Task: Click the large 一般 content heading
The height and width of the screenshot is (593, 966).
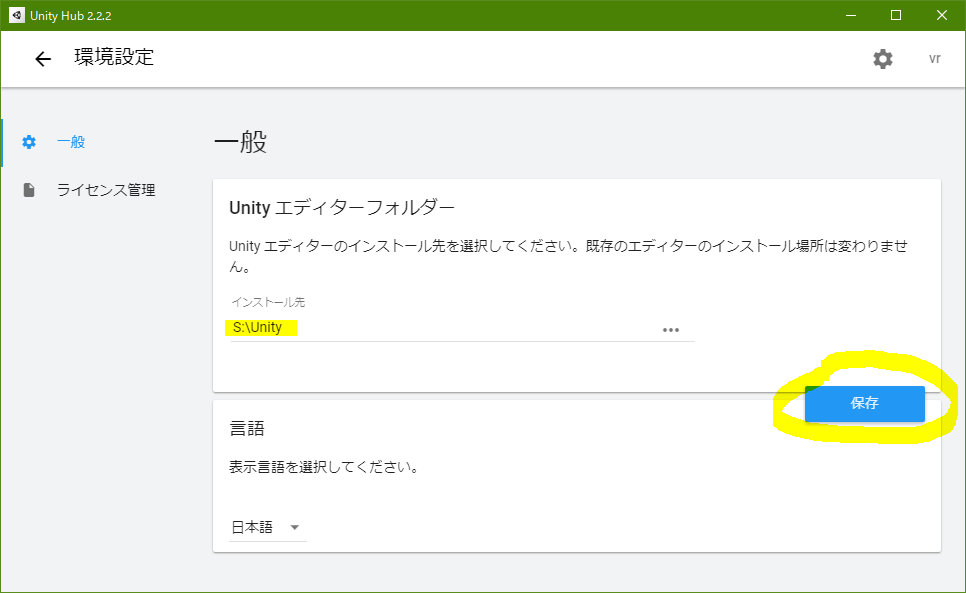Action: [x=240, y=142]
